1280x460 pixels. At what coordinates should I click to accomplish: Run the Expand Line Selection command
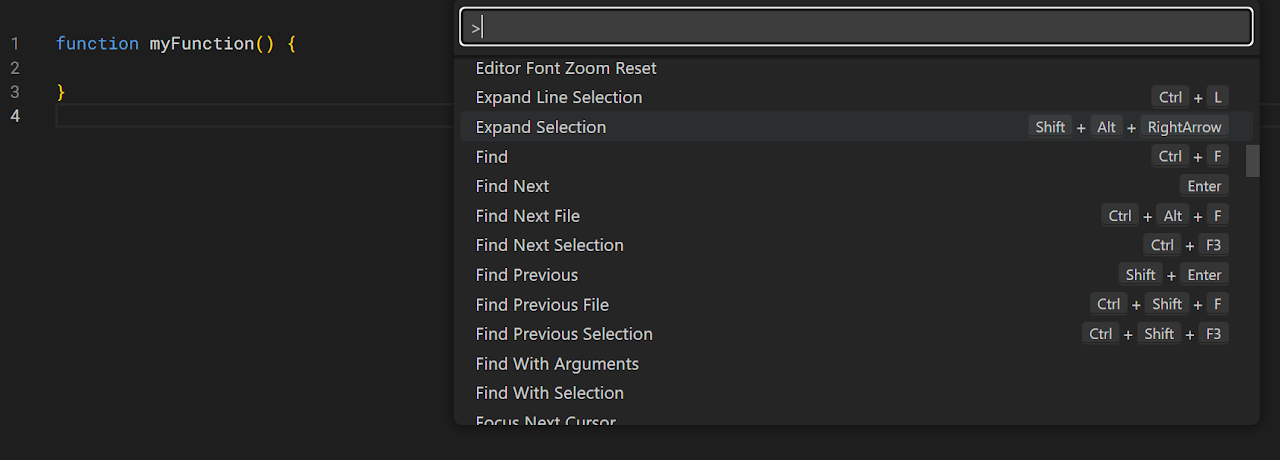pos(559,97)
